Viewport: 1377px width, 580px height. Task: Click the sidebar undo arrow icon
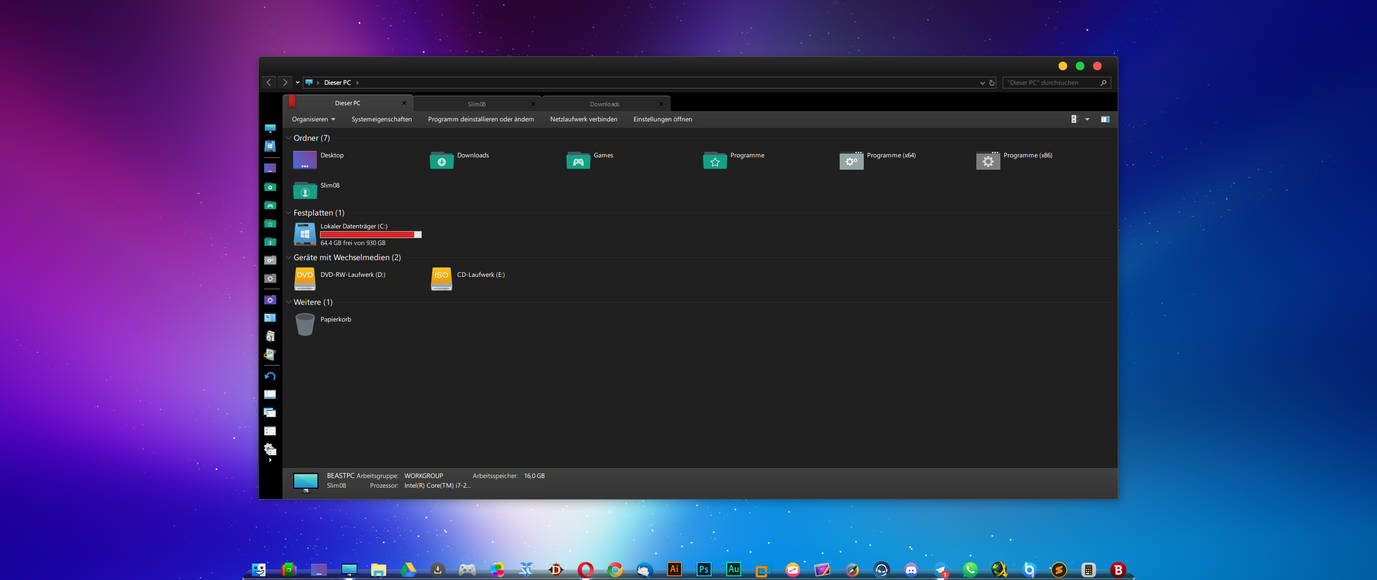coord(270,376)
